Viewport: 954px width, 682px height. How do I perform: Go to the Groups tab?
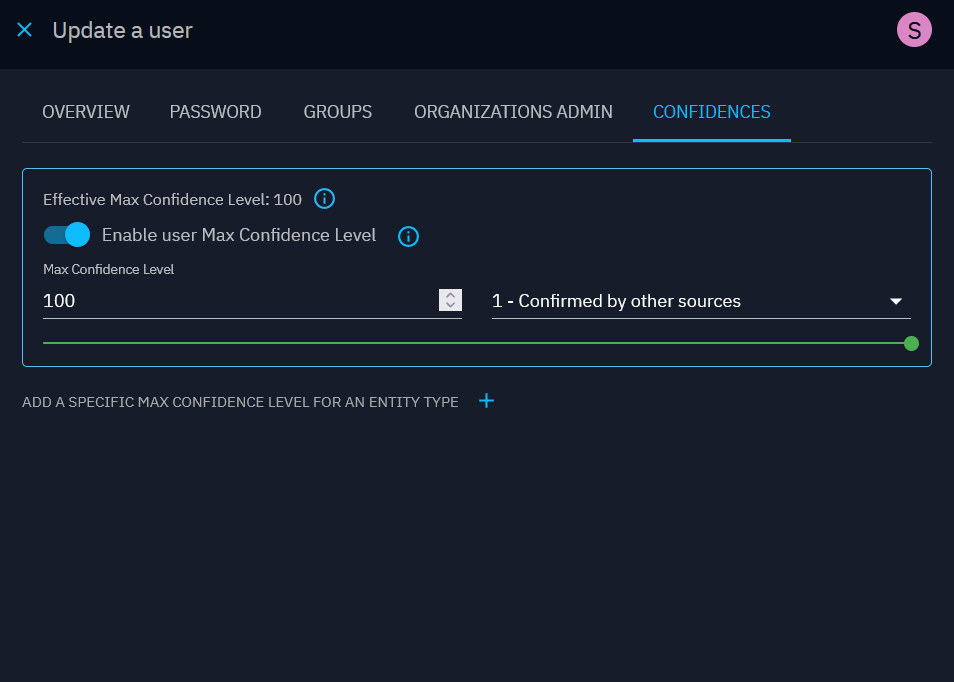337,112
